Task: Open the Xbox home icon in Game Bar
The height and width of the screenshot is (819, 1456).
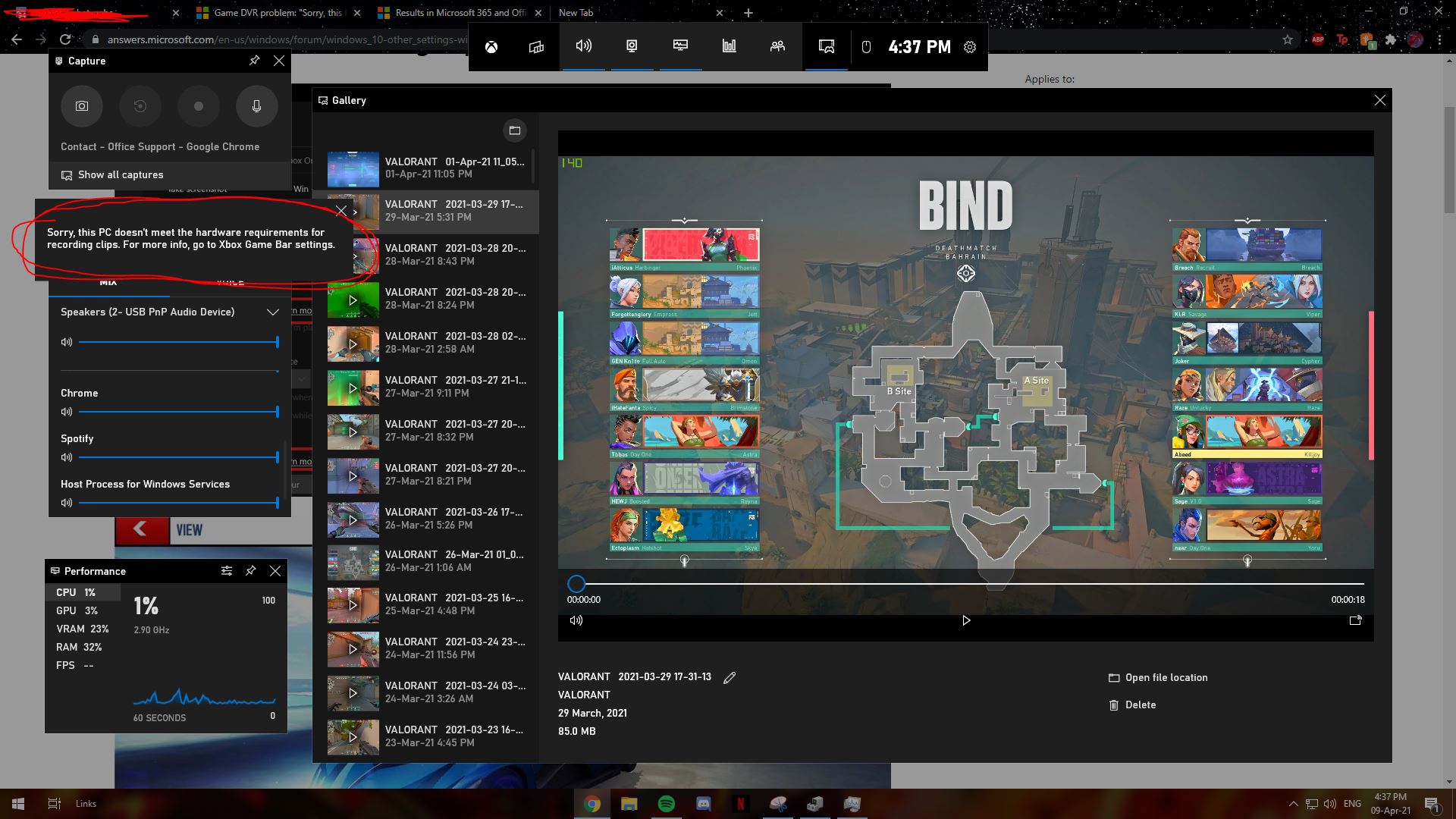Action: click(x=492, y=47)
